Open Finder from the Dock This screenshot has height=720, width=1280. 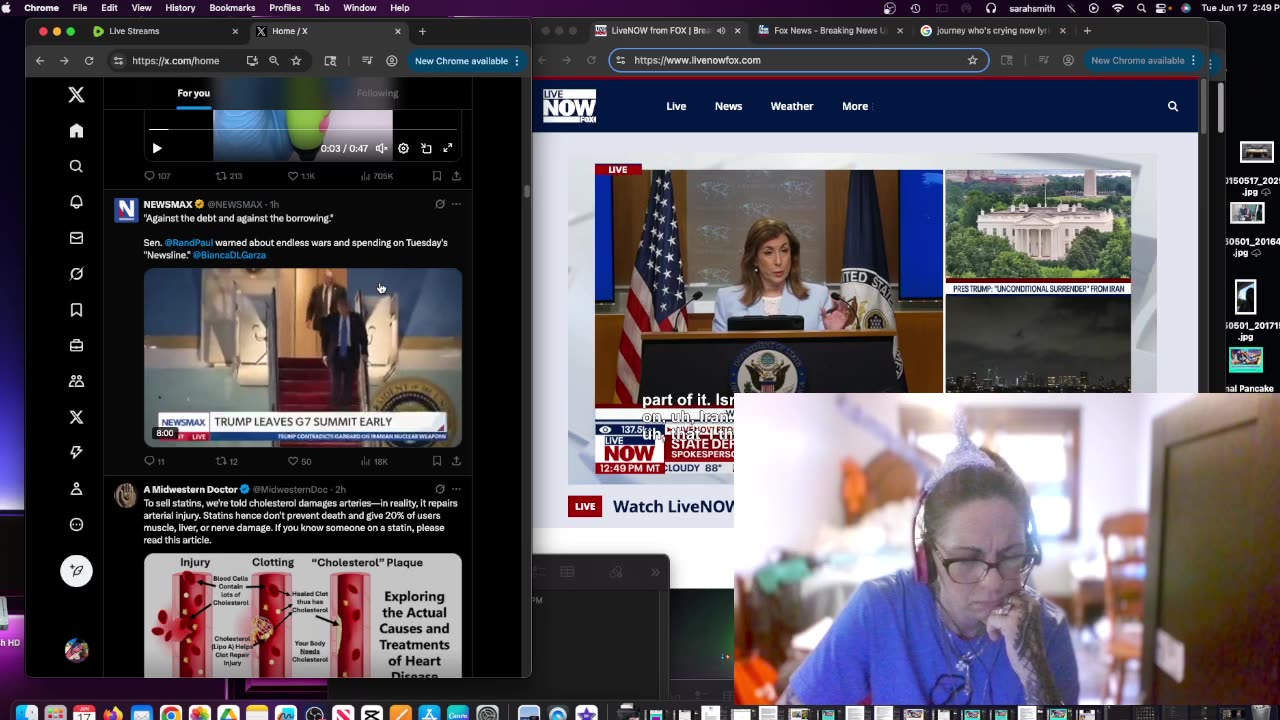click(x=26, y=714)
